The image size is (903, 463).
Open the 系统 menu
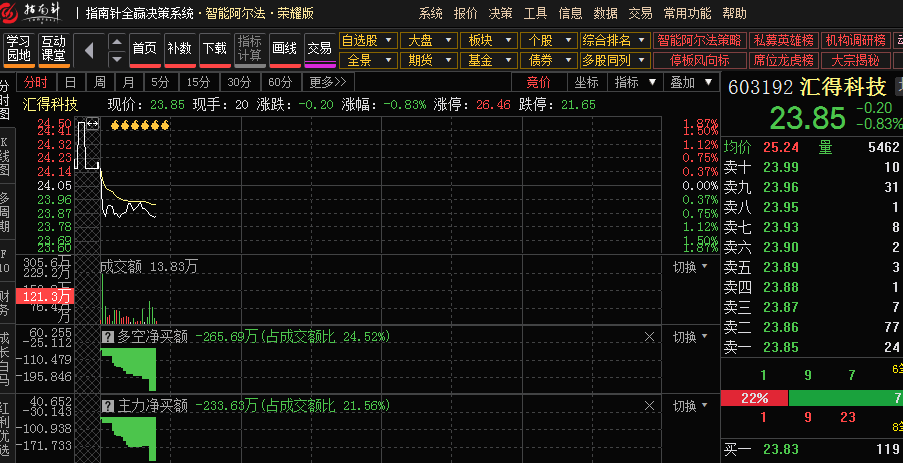[431, 13]
